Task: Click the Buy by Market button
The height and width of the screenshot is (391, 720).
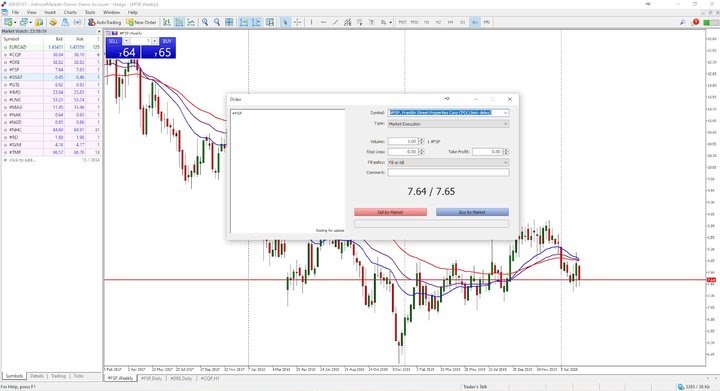Action: click(472, 212)
